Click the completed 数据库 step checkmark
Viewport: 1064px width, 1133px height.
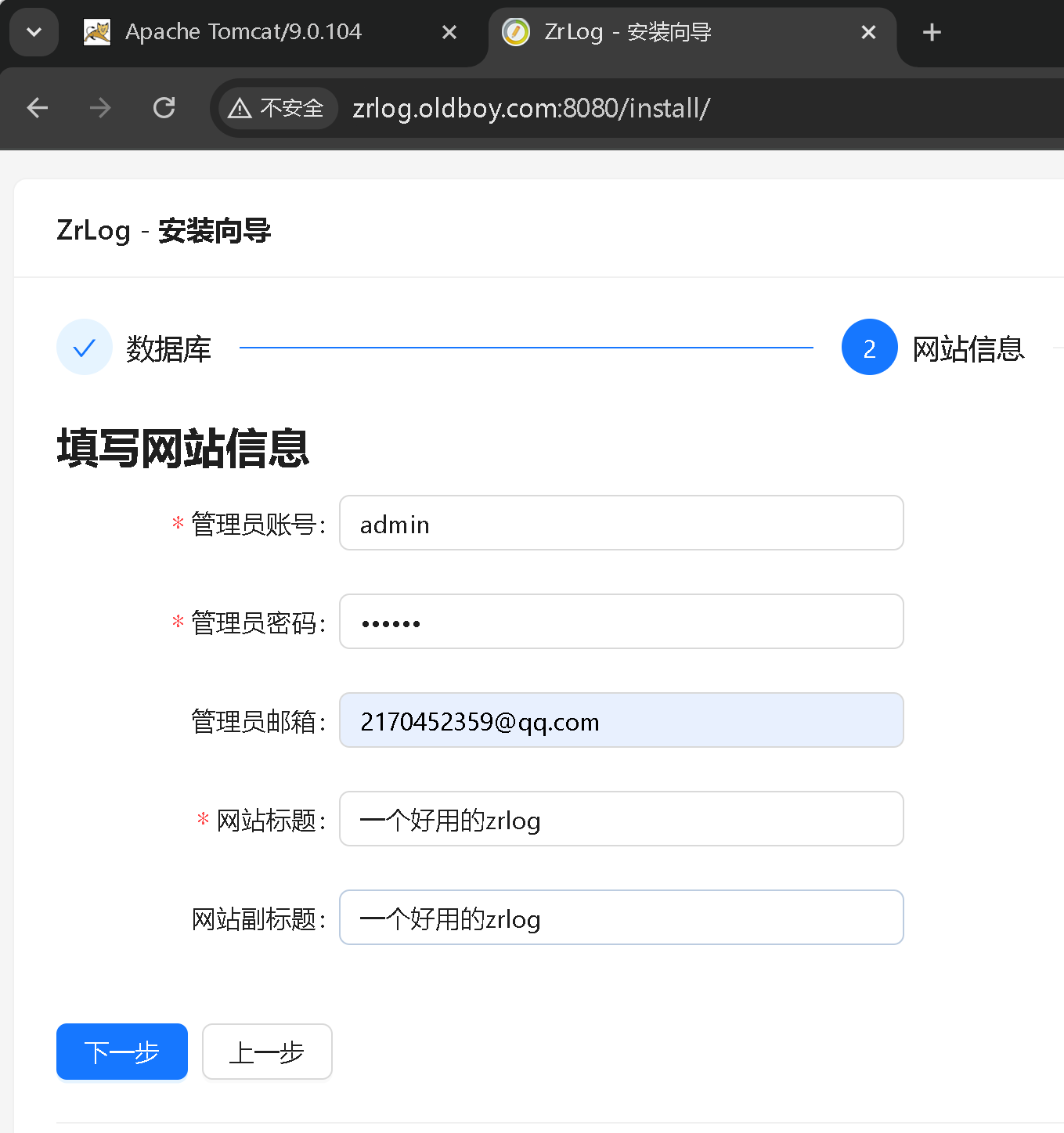click(85, 347)
